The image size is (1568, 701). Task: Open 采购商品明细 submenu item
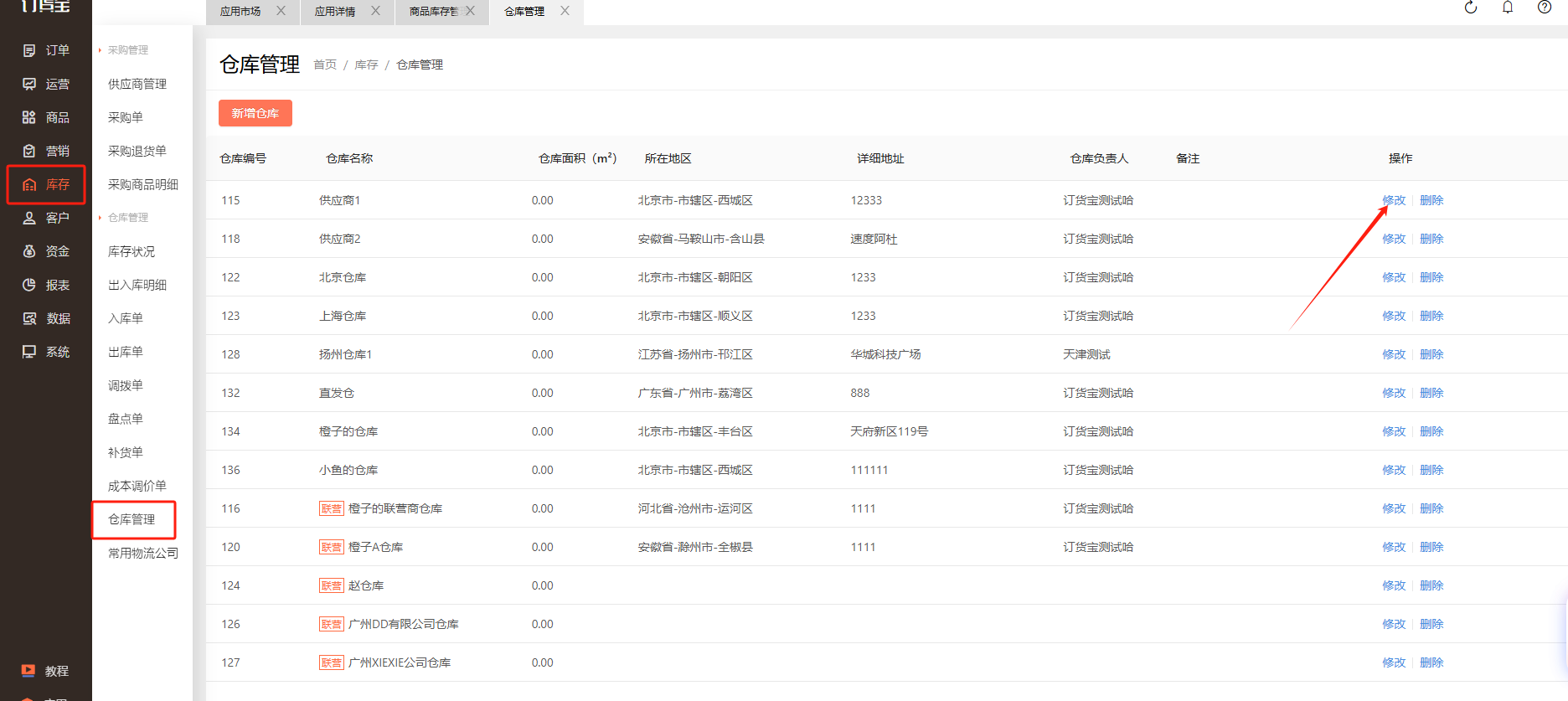[x=143, y=184]
